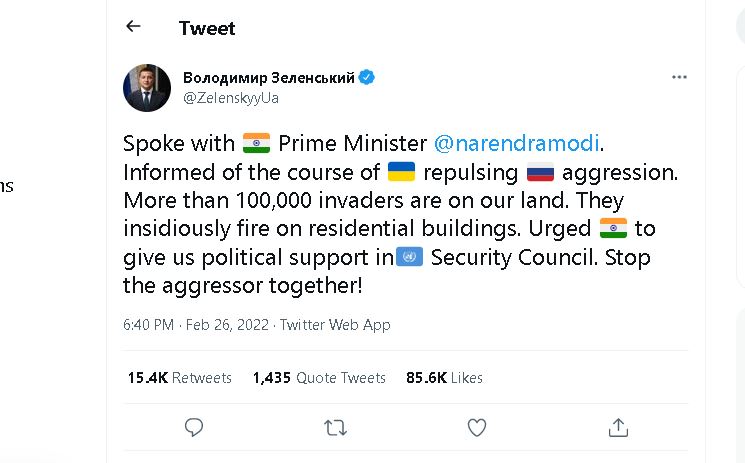Open the three-dot more options menu
The height and width of the screenshot is (463, 745).
tap(679, 77)
